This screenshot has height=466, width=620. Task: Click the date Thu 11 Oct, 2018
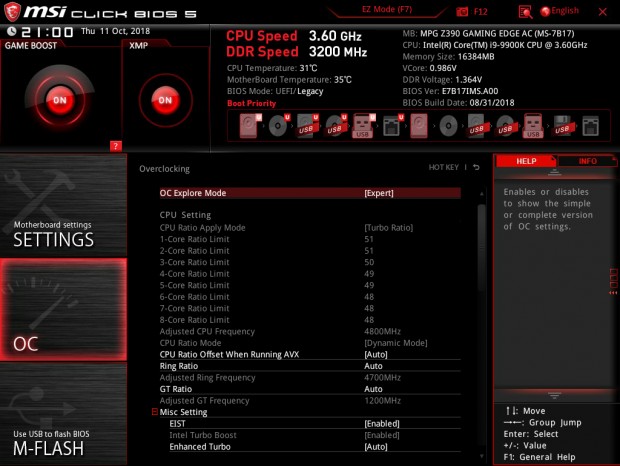(115, 31)
